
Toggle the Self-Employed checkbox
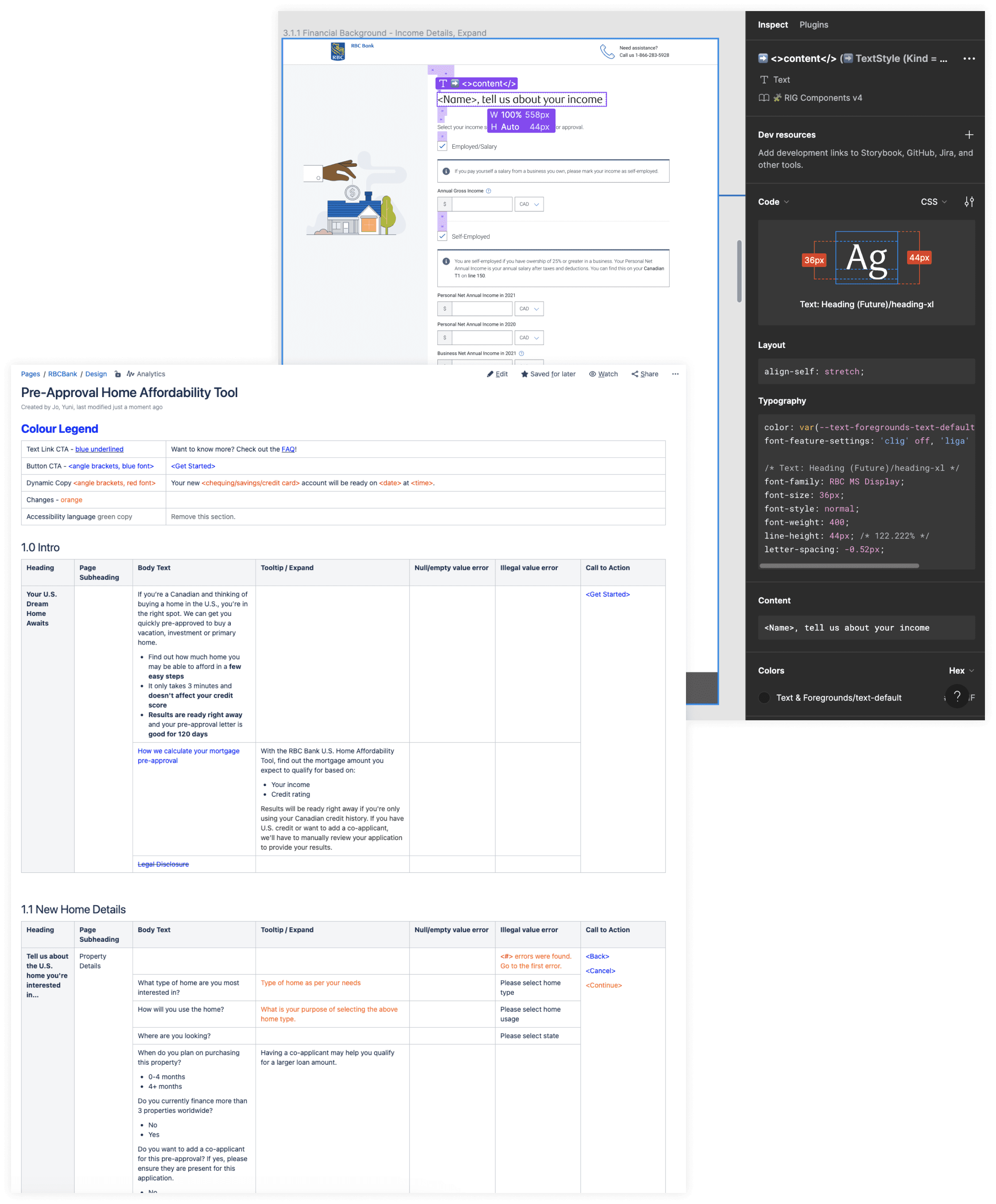[x=443, y=236]
